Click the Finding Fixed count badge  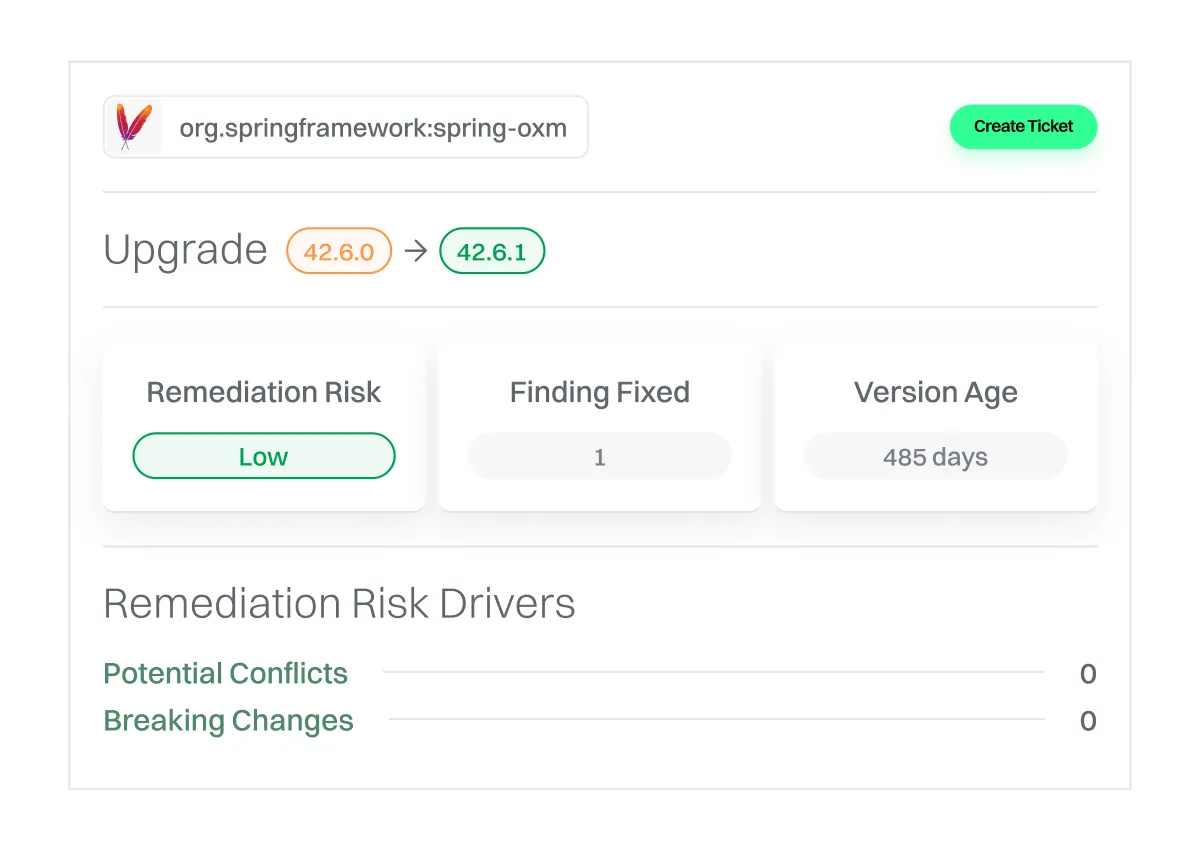(x=599, y=456)
